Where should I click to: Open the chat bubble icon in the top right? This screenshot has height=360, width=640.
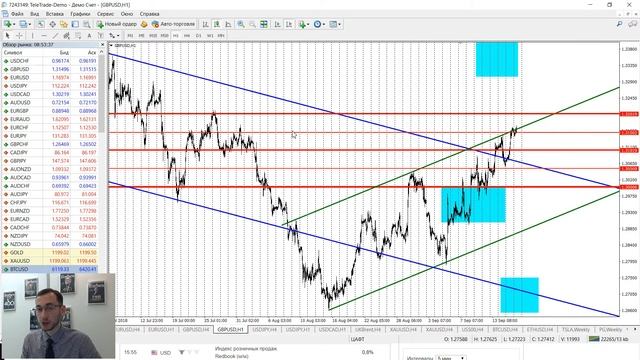[633, 24]
